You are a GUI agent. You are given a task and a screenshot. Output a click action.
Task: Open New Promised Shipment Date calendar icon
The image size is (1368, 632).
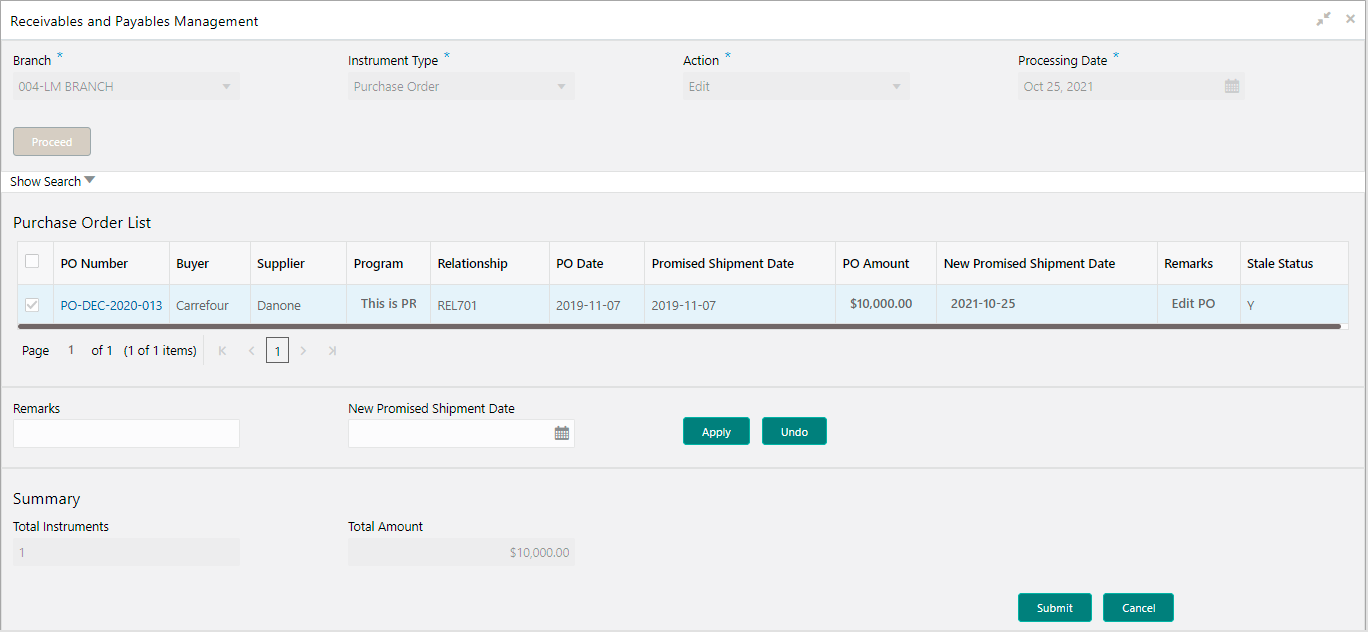click(x=562, y=433)
